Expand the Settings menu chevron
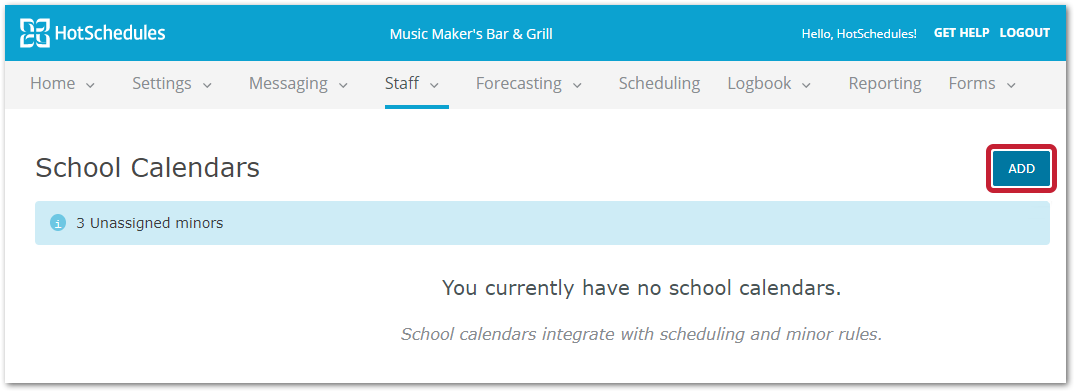 point(207,85)
